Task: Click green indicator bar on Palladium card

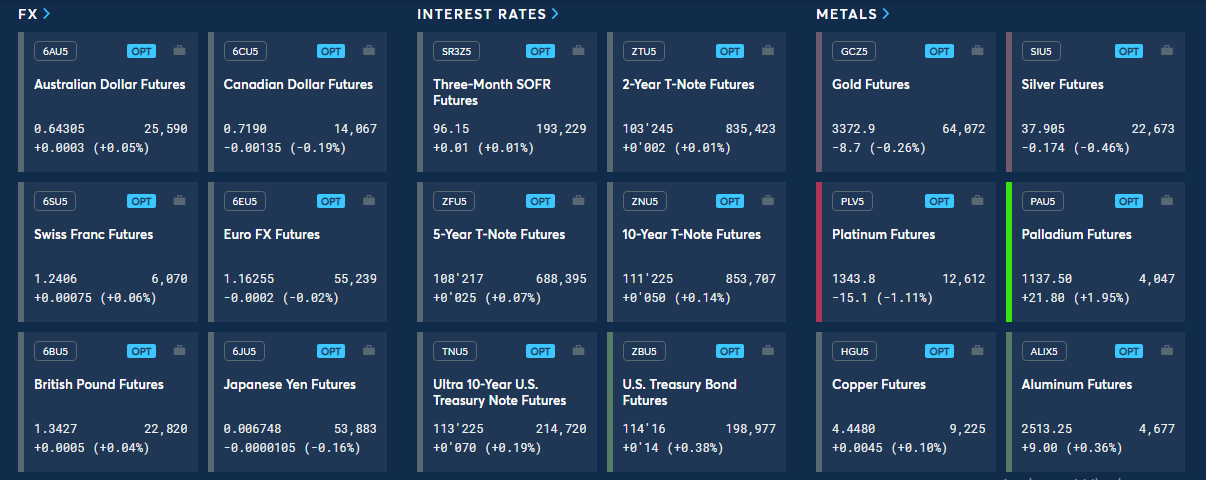Action: (1010, 251)
